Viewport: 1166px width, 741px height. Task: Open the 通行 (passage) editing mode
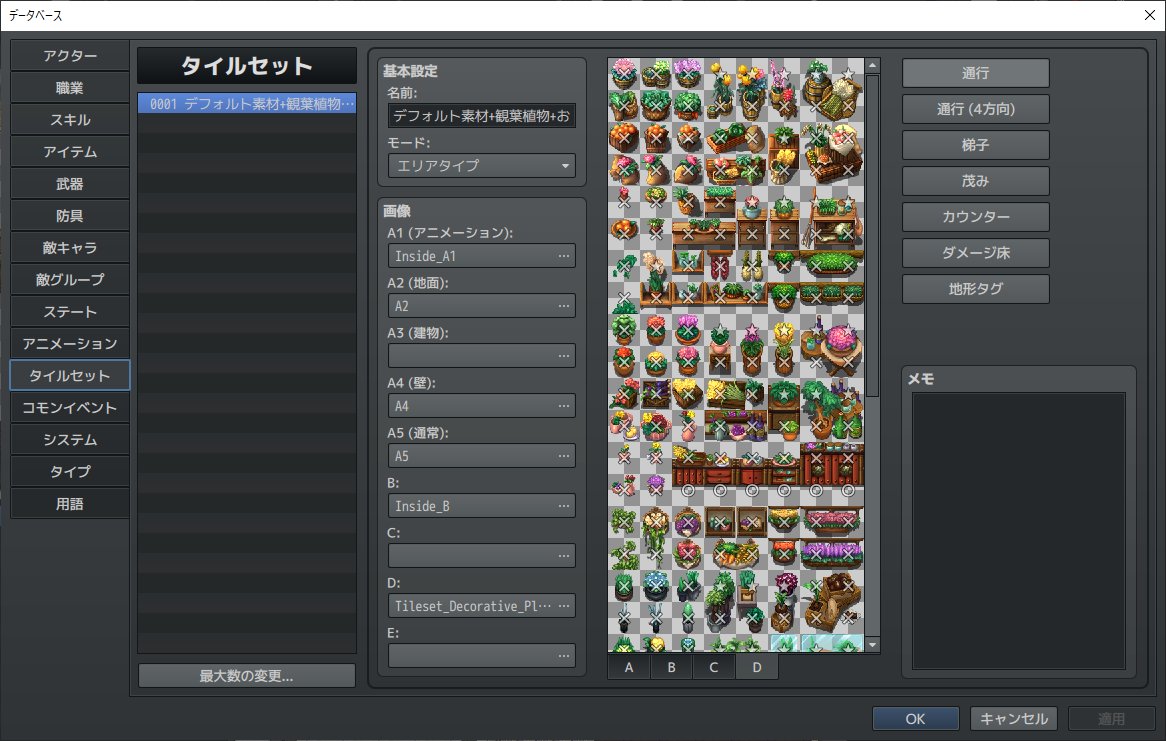pyautogui.click(x=975, y=72)
